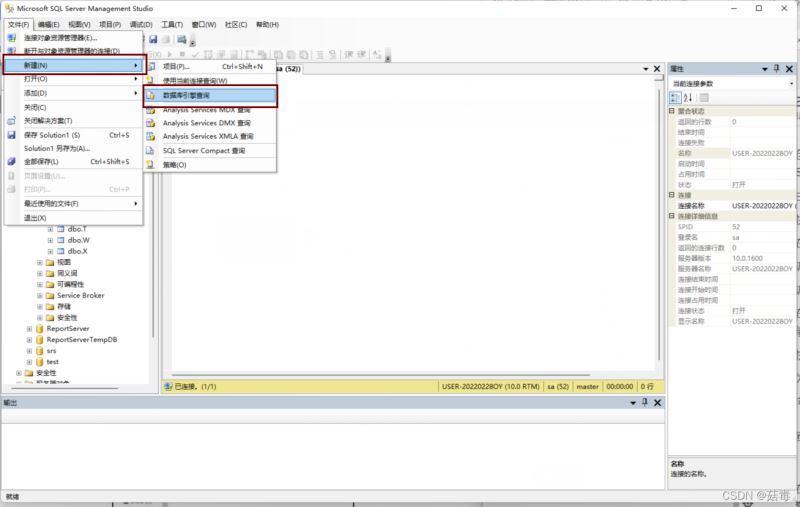
Task: Choose Solution1 另存为(A)... in File menu
Action: click(73, 148)
